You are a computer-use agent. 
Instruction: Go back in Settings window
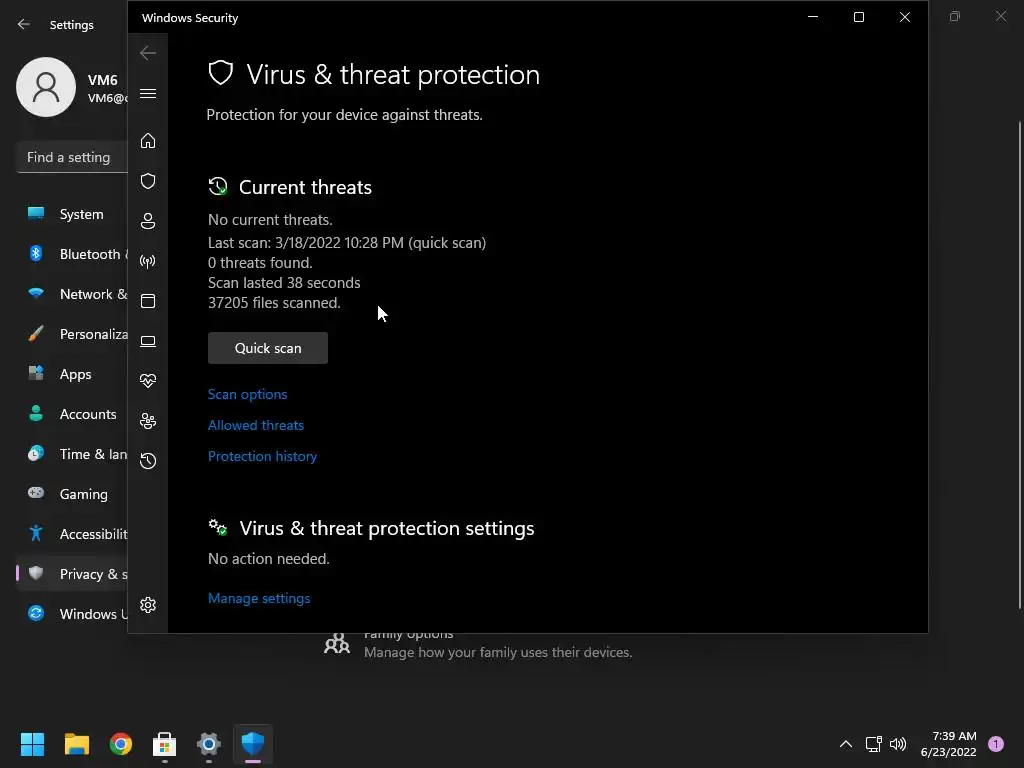tap(24, 24)
